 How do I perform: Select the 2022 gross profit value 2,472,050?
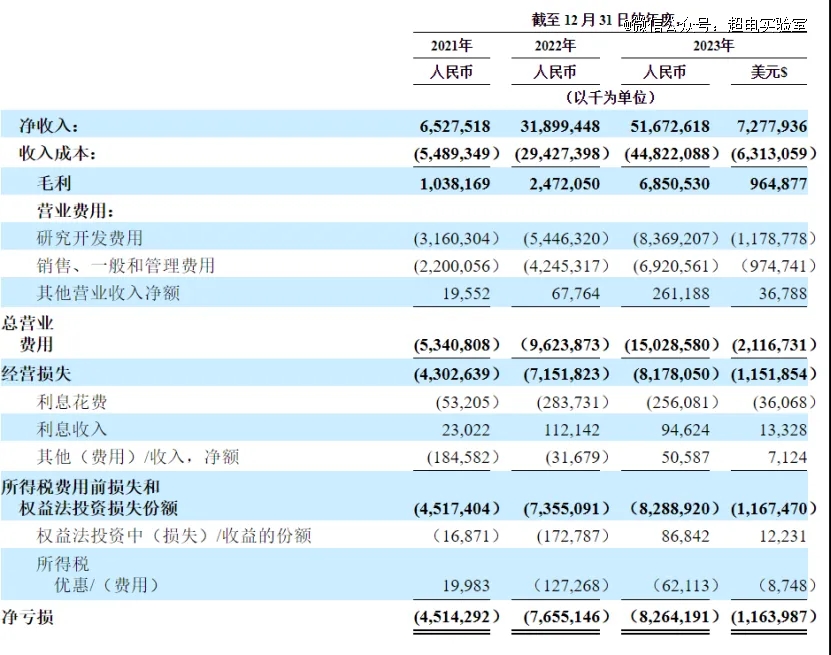(565, 184)
